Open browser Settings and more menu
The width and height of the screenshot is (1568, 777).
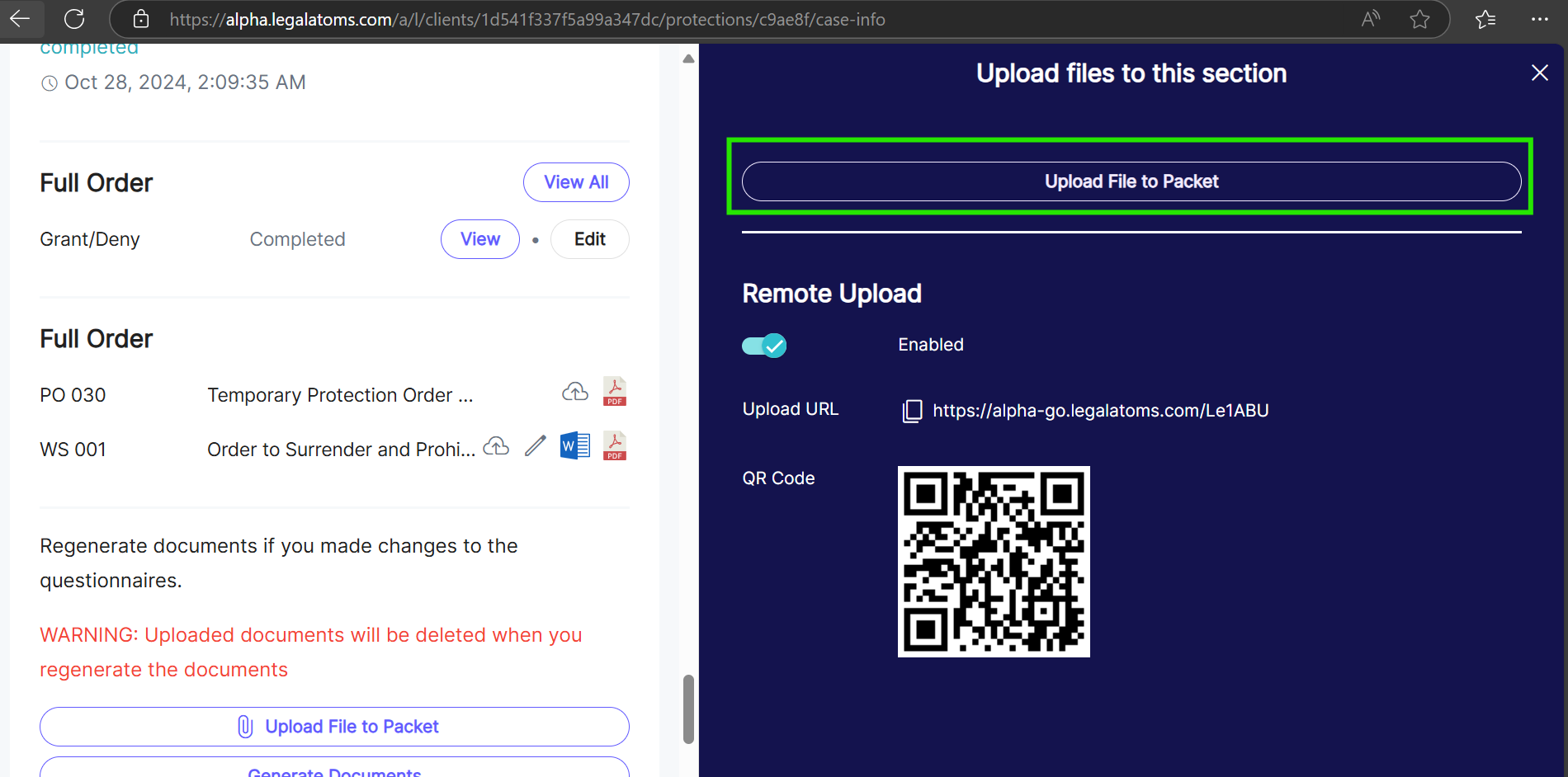pyautogui.click(x=1540, y=19)
